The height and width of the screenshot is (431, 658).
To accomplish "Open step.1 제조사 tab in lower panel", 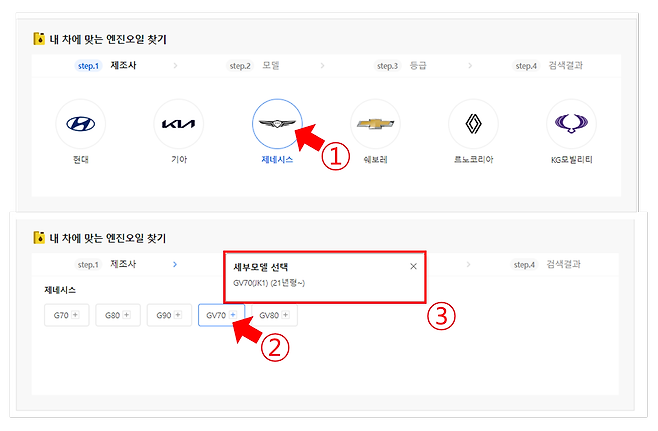I will pos(106,264).
